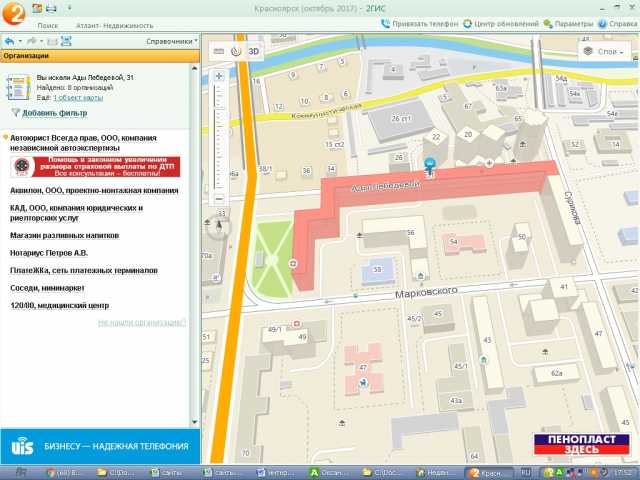
Task: Click the down arrow of the list scrollbar
Action: (x=194, y=422)
